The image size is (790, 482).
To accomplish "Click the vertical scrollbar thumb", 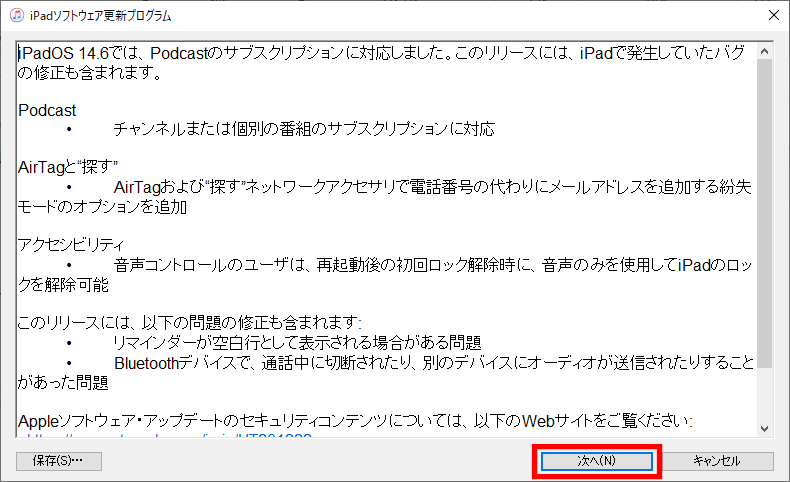I will 764,214.
